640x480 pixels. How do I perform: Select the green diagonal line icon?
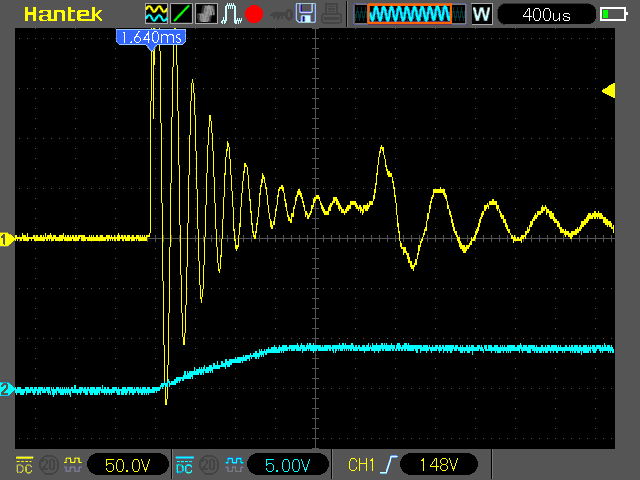181,14
